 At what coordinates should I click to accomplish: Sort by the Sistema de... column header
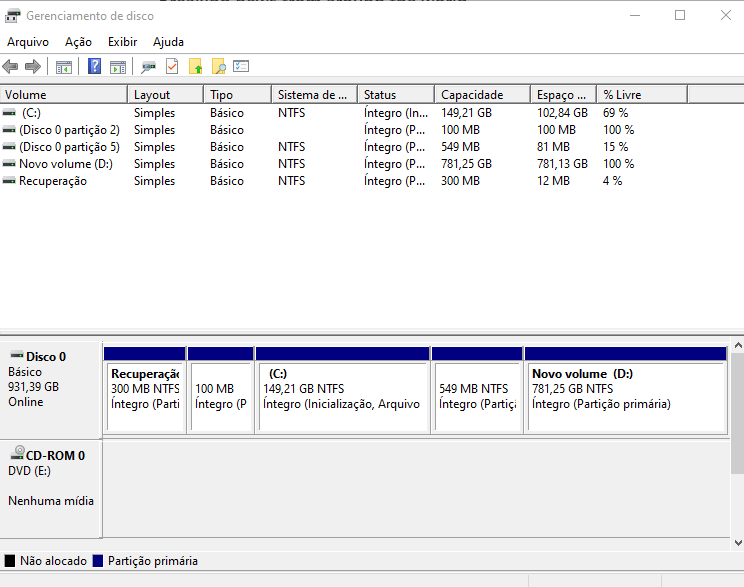[315, 95]
